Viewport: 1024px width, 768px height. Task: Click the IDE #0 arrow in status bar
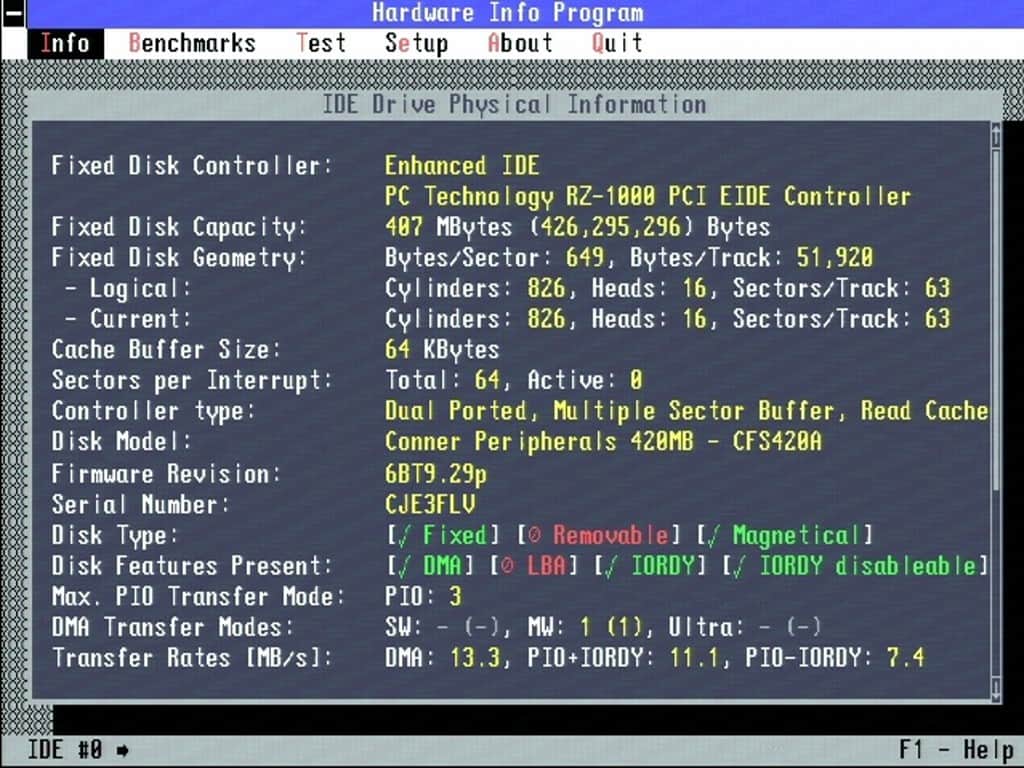tap(123, 750)
